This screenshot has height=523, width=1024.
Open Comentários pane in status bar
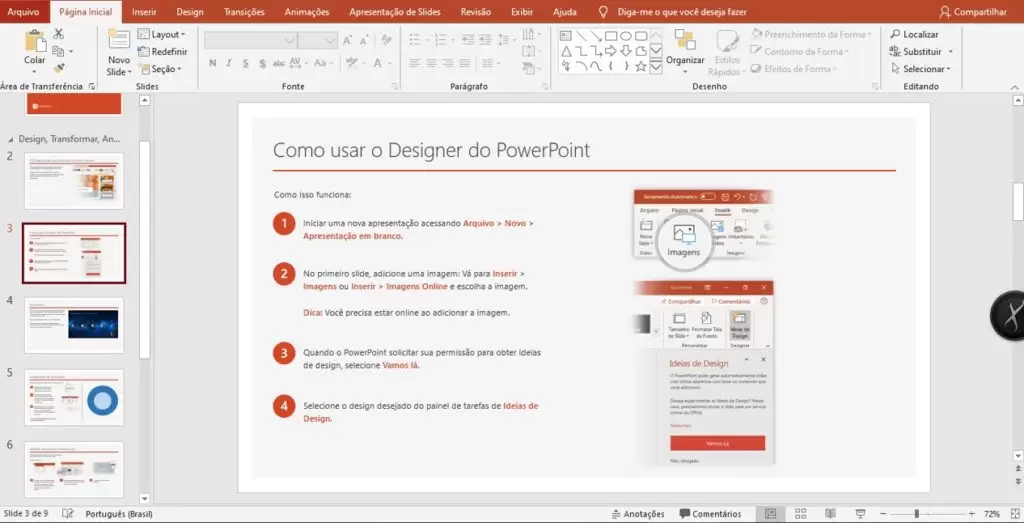[x=710, y=514]
